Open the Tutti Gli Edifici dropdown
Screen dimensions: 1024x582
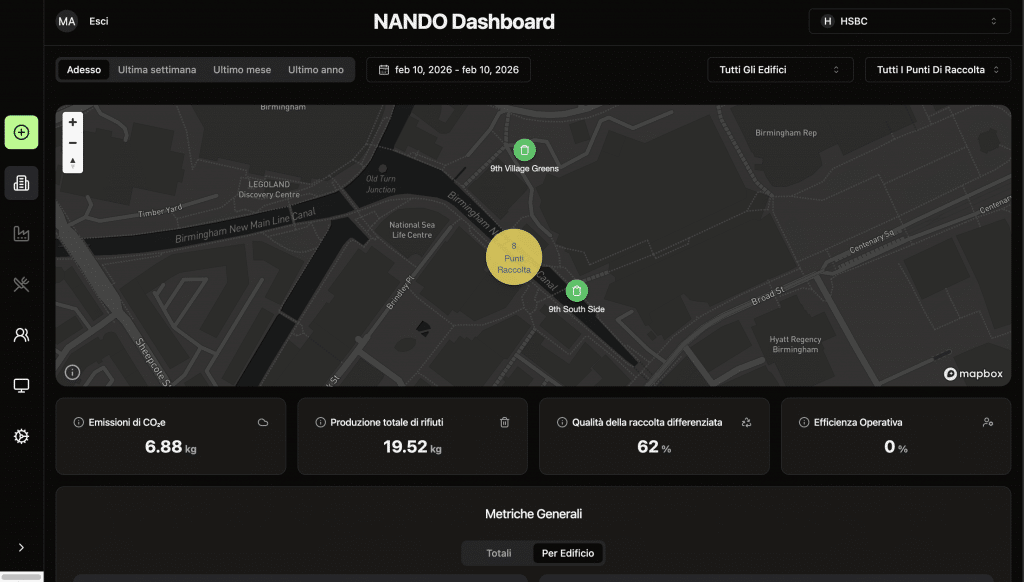(x=780, y=70)
